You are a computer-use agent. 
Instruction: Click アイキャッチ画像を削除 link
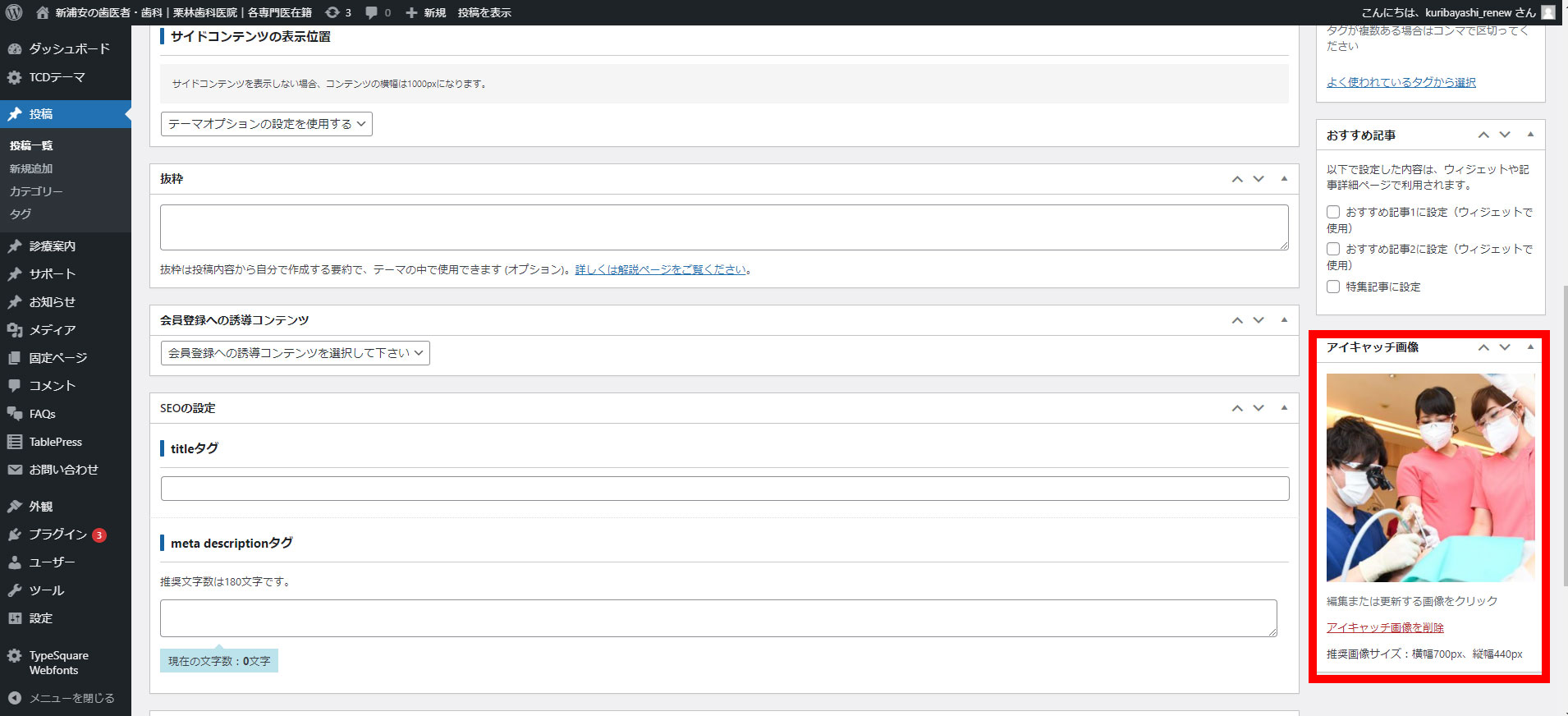(x=1385, y=627)
